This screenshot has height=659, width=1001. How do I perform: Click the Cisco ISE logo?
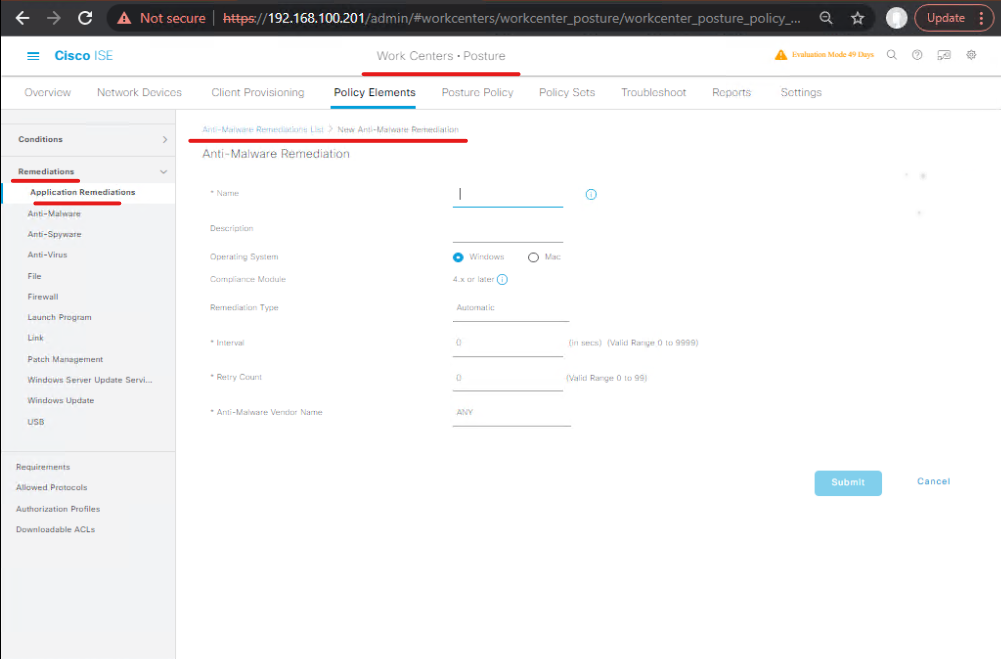tap(84, 56)
